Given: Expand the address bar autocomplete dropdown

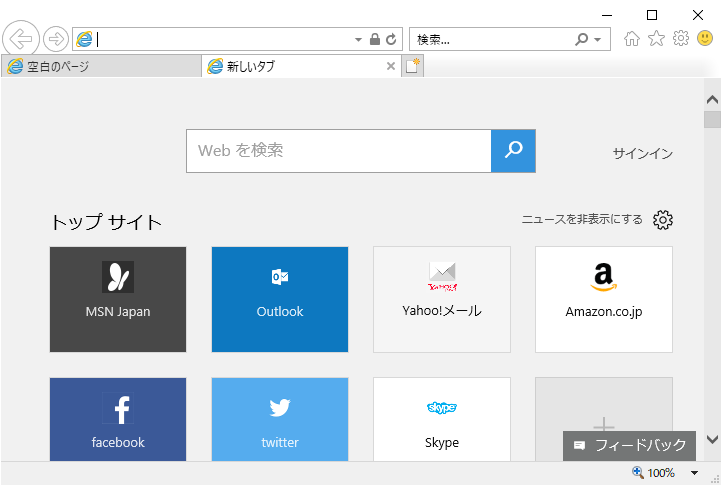Looking at the screenshot, I should tap(359, 40).
